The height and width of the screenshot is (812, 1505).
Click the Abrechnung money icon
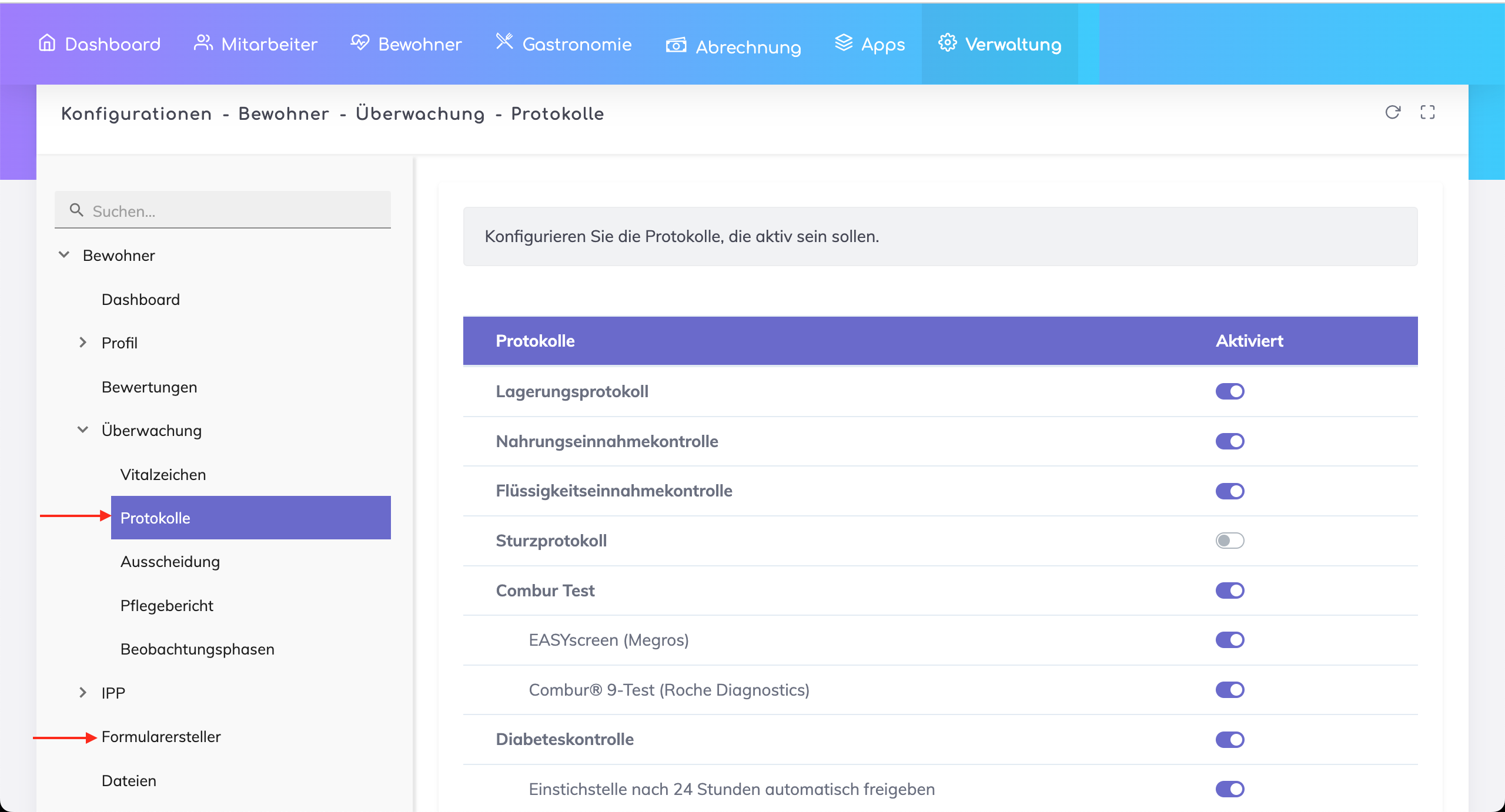(676, 45)
